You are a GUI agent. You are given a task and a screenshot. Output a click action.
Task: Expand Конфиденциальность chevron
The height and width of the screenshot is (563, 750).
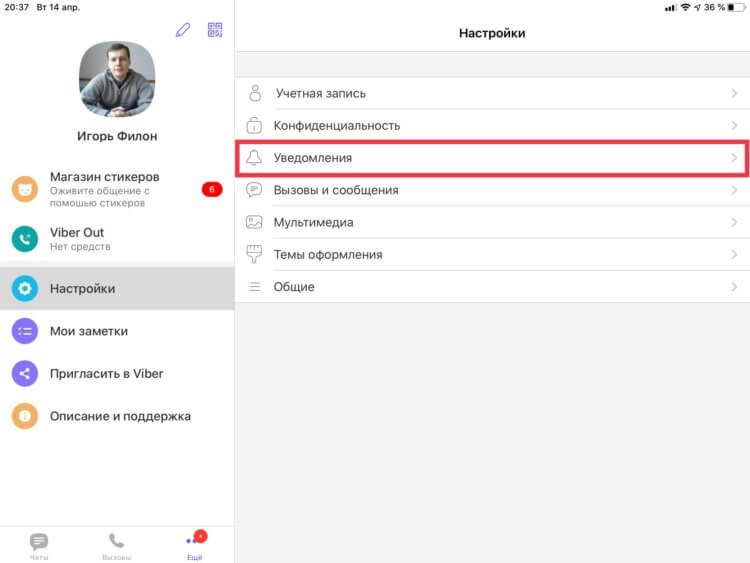tap(734, 125)
